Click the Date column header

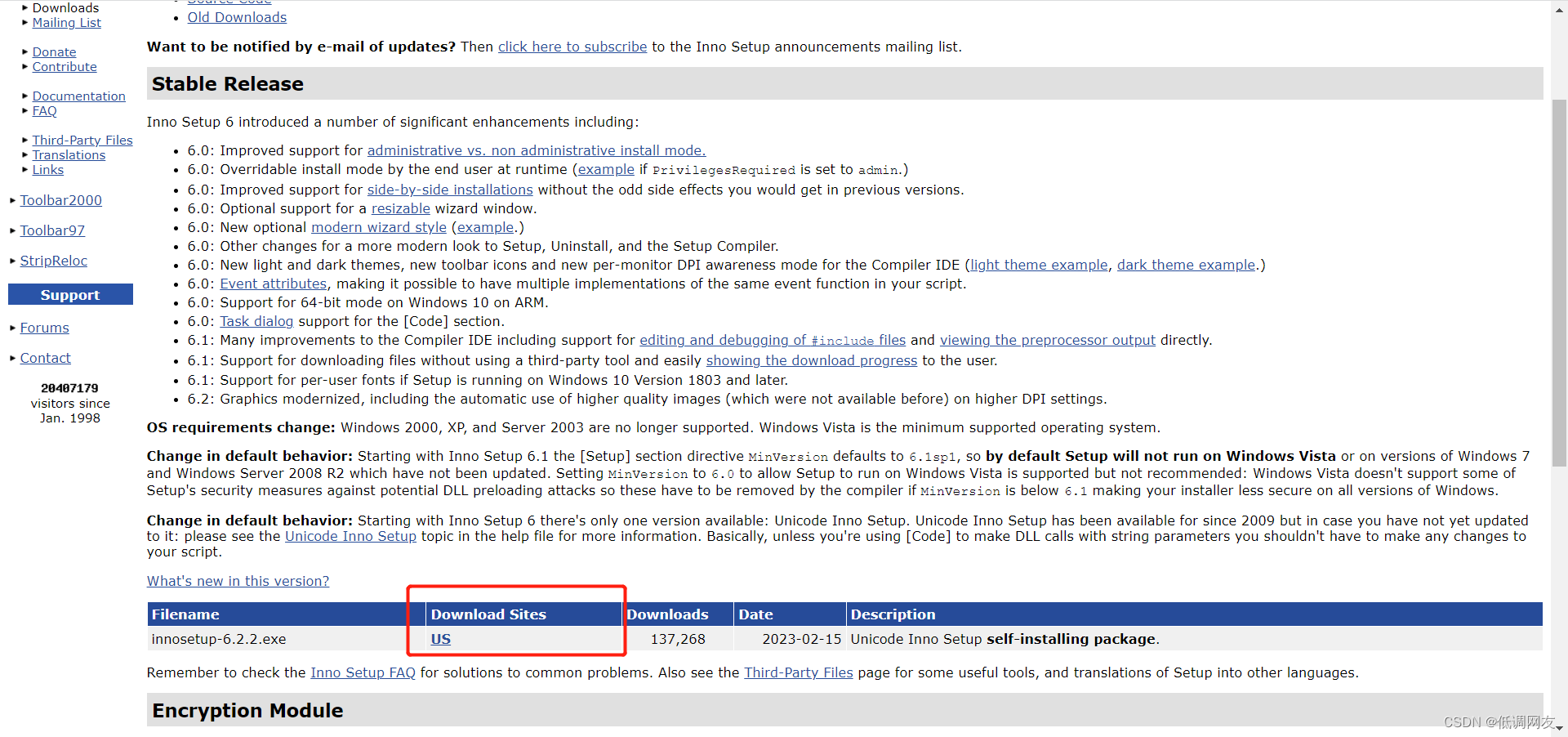[791, 614]
